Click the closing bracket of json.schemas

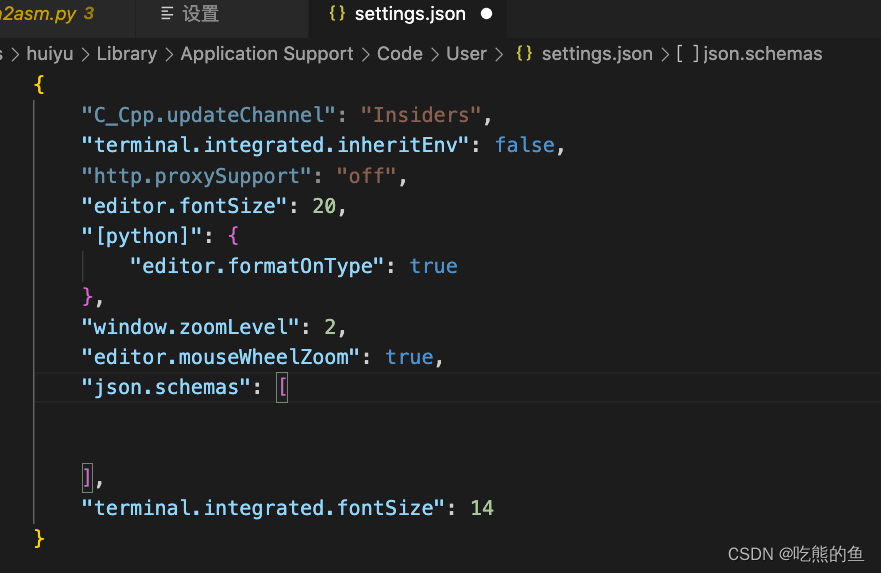[87, 478]
